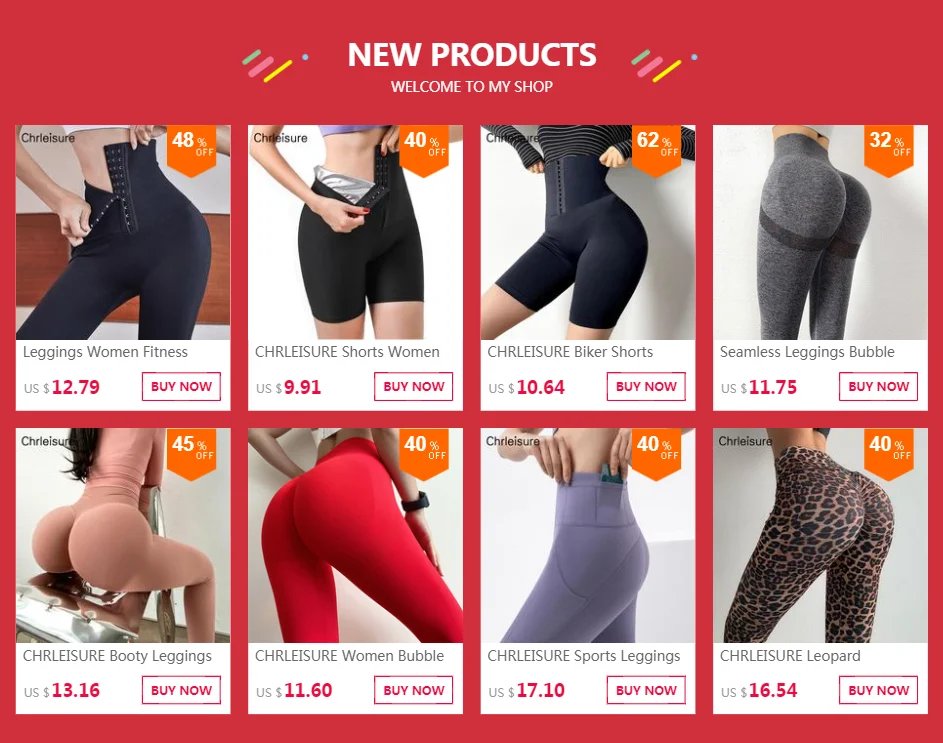Select the purple sports leggings thumbnail
Viewport: 943px width, 743px height.
point(588,535)
